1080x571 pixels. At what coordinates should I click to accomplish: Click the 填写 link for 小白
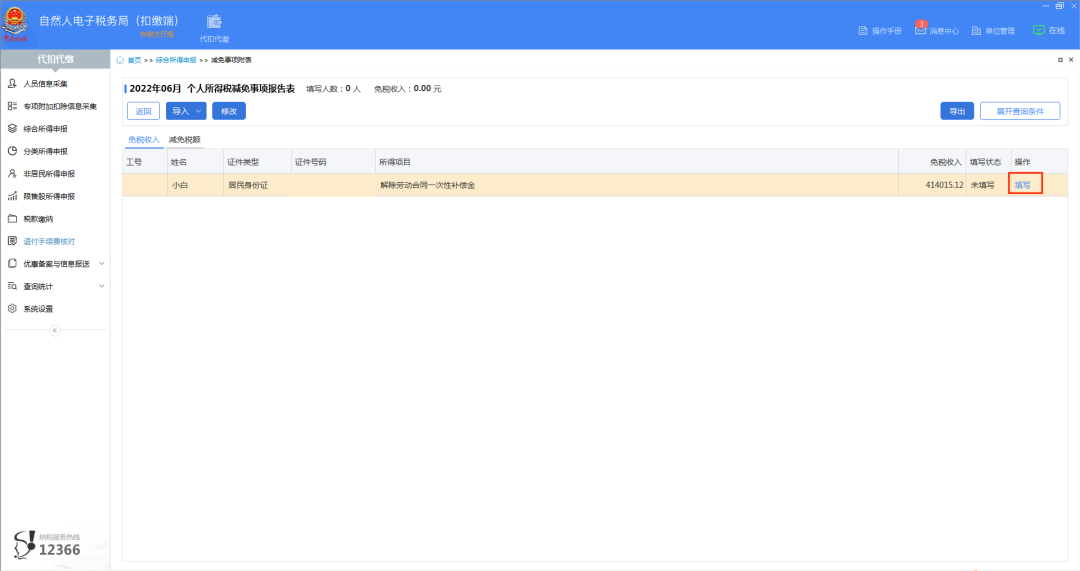click(1022, 185)
